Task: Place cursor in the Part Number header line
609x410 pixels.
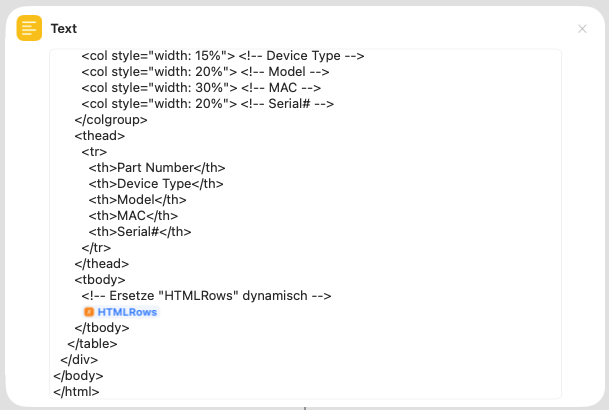Action: tap(157, 168)
